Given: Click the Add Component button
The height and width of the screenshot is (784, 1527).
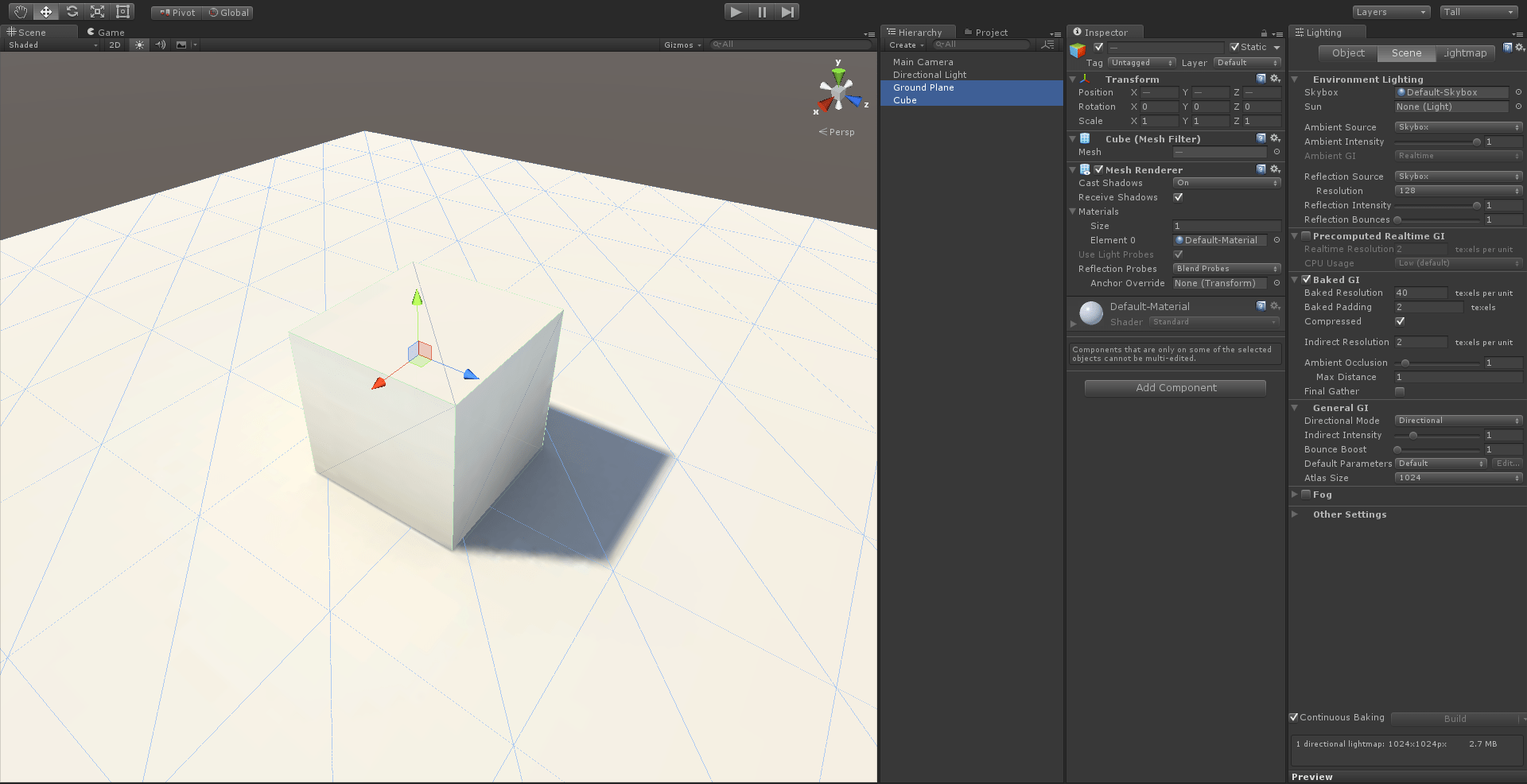Looking at the screenshot, I should pos(1175,387).
